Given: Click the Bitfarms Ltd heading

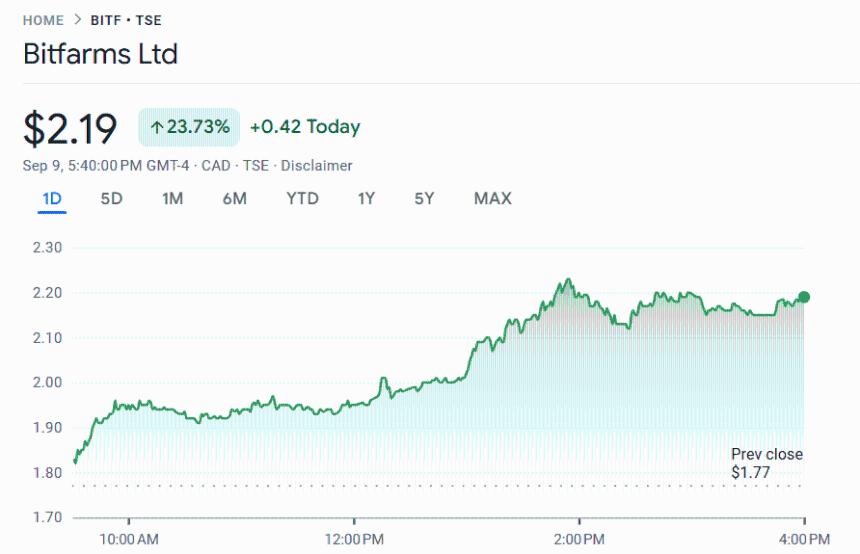Looking at the screenshot, I should [x=100, y=54].
